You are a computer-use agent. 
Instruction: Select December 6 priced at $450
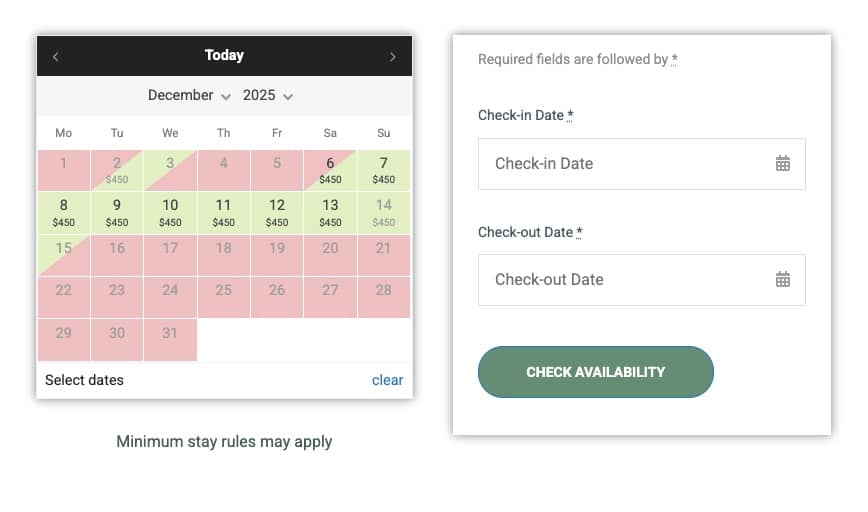tap(330, 170)
